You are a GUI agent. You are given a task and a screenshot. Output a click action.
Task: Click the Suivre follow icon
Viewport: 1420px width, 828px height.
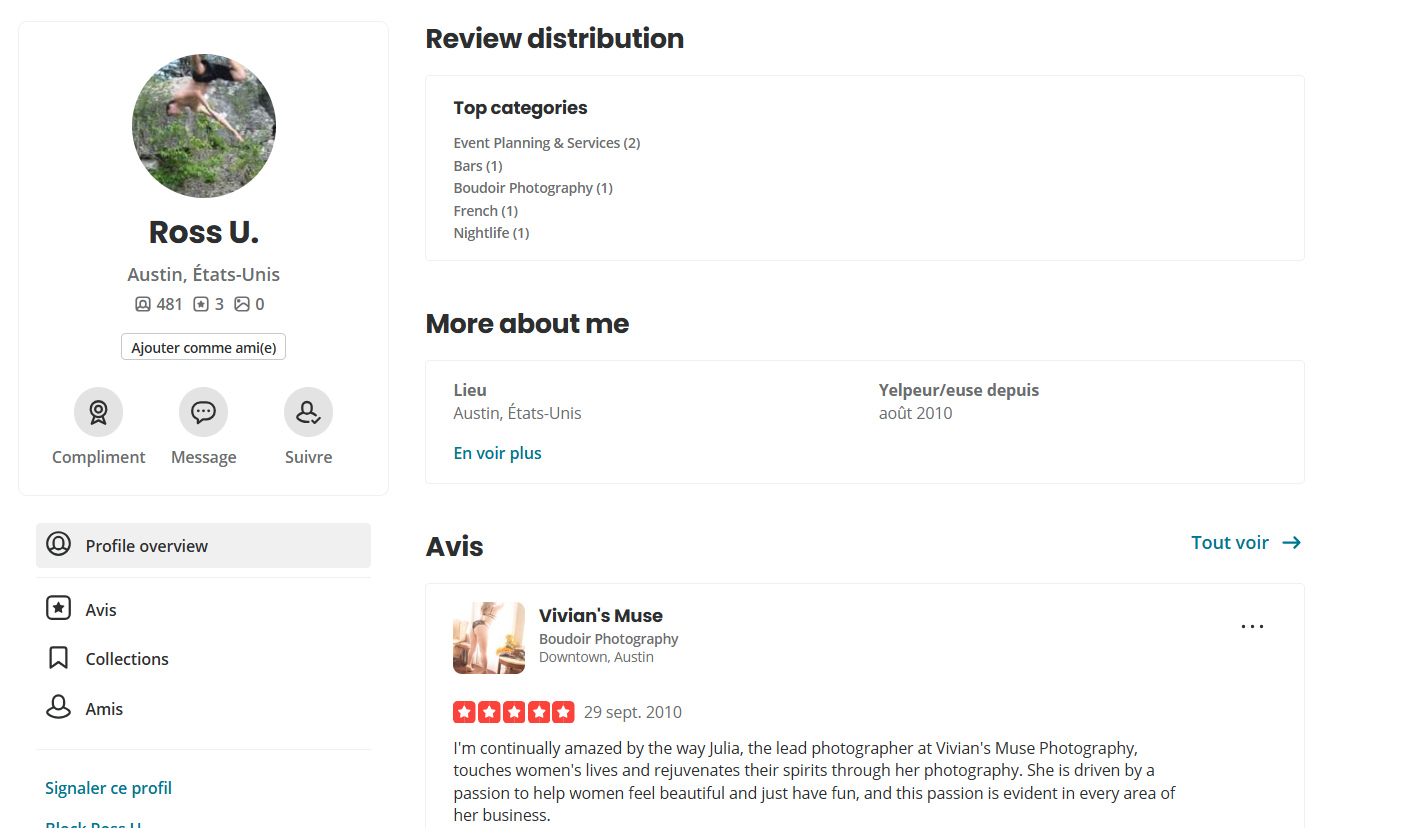(308, 412)
